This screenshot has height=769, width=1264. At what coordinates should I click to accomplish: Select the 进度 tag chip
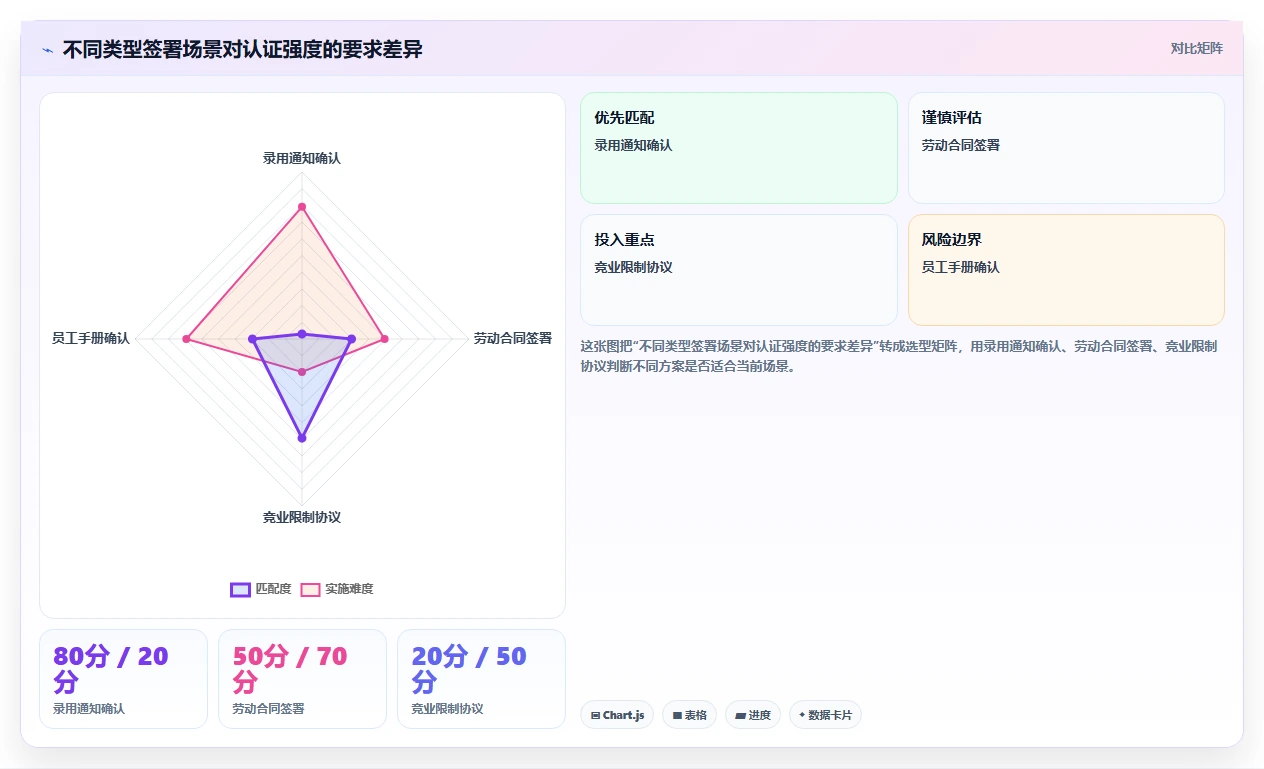click(752, 715)
